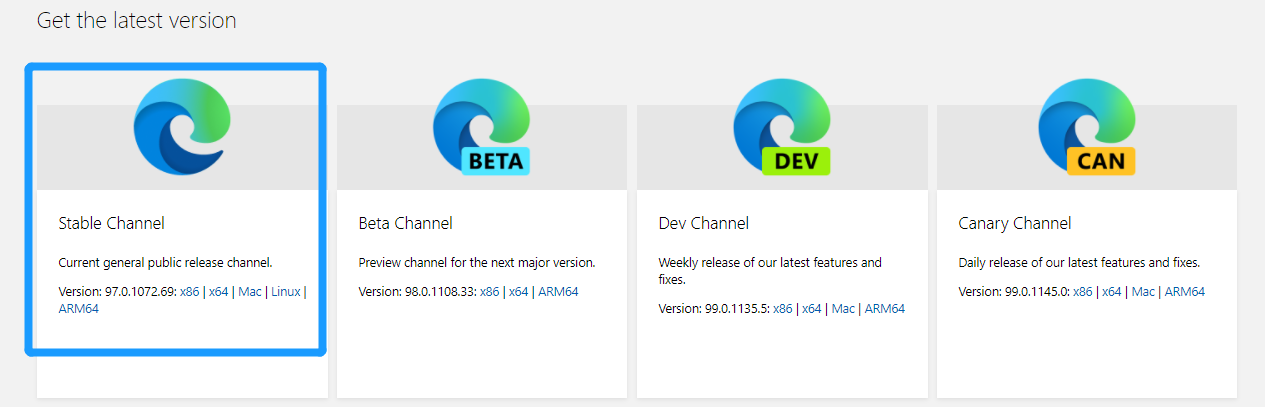
Task: Click the 'Beta Channel' heading
Action: coord(406,223)
